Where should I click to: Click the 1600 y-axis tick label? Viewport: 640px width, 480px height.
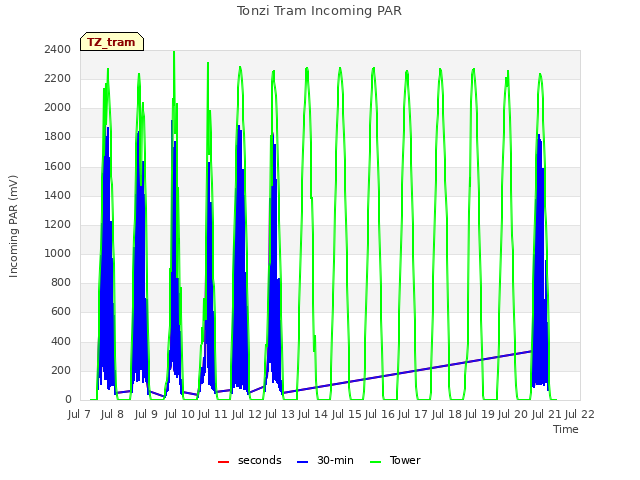[x=58, y=166]
